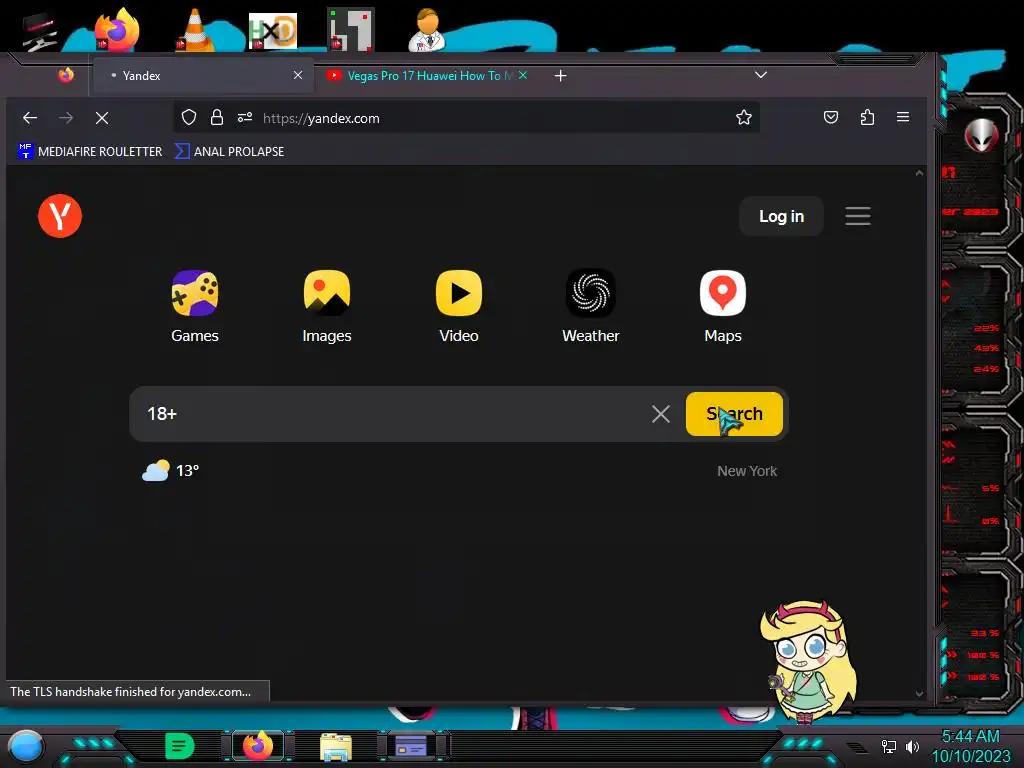Open tracking protection shield info
The image size is (1024, 768).
tap(189, 118)
